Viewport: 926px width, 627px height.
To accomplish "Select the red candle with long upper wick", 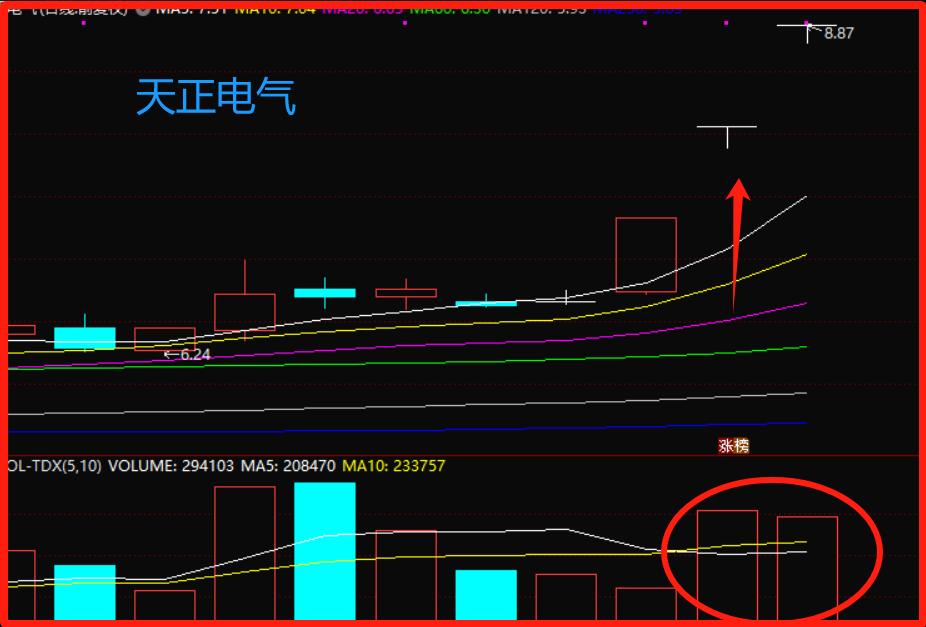I will click(x=244, y=300).
